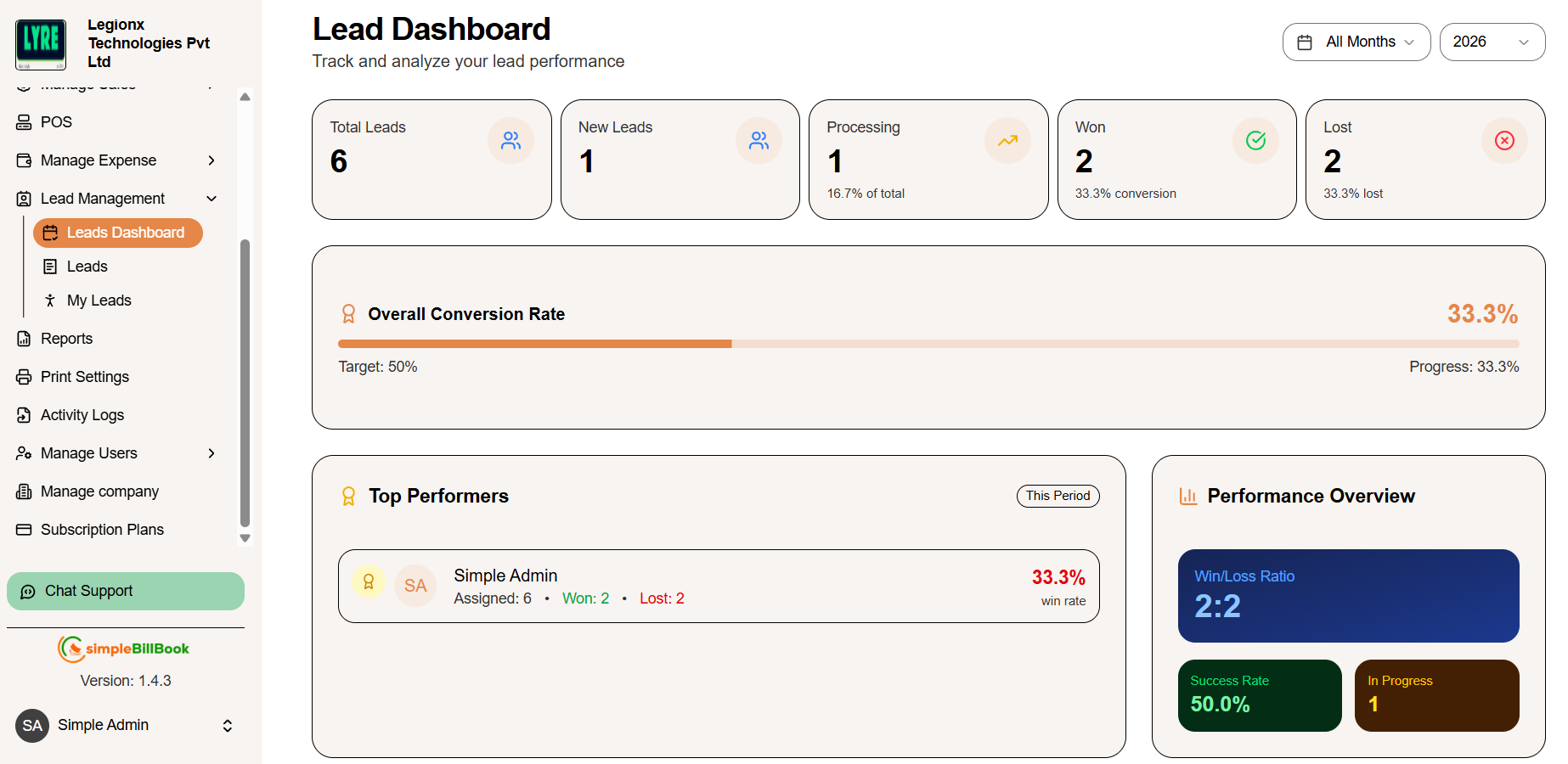
Task: Click the LYRE company logo
Action: [41, 44]
